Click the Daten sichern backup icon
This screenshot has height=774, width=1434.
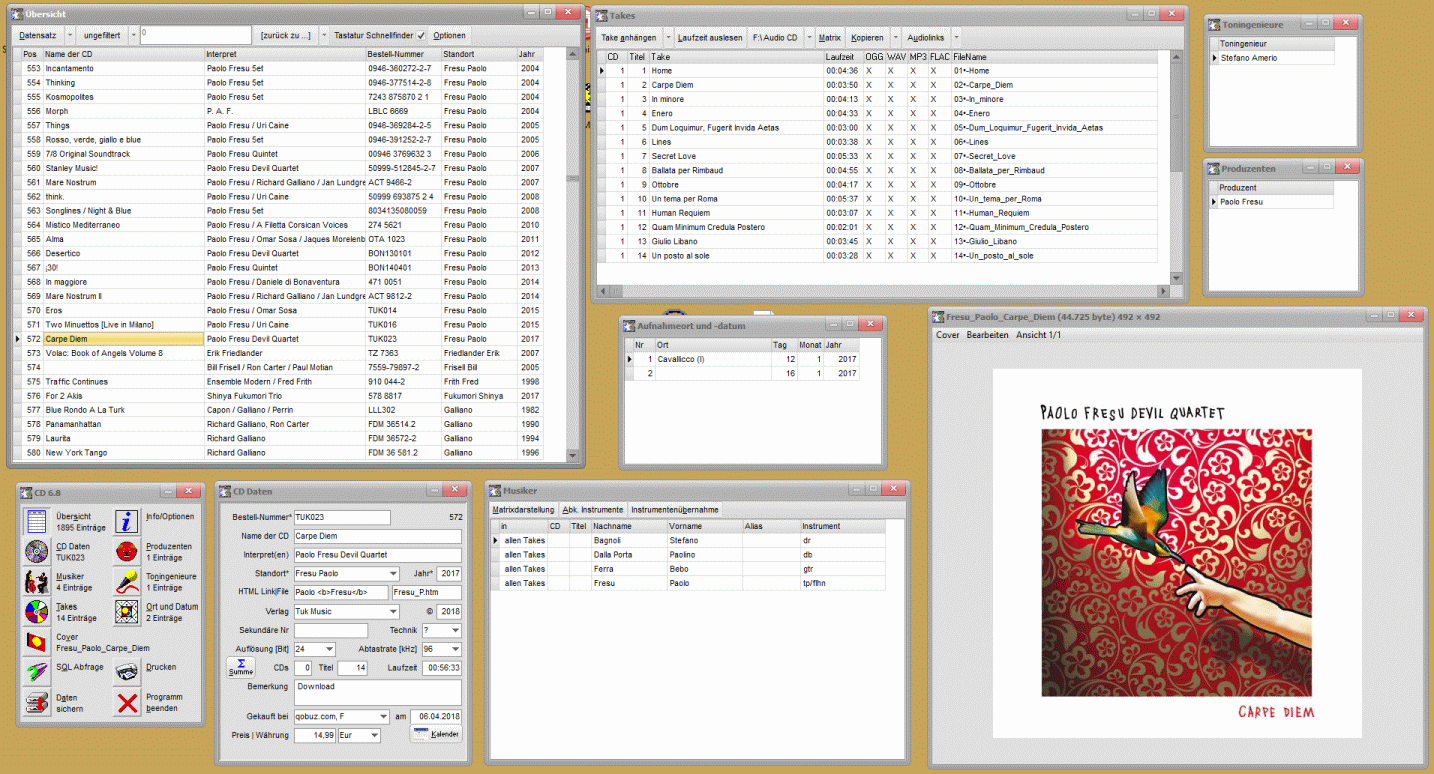36,703
